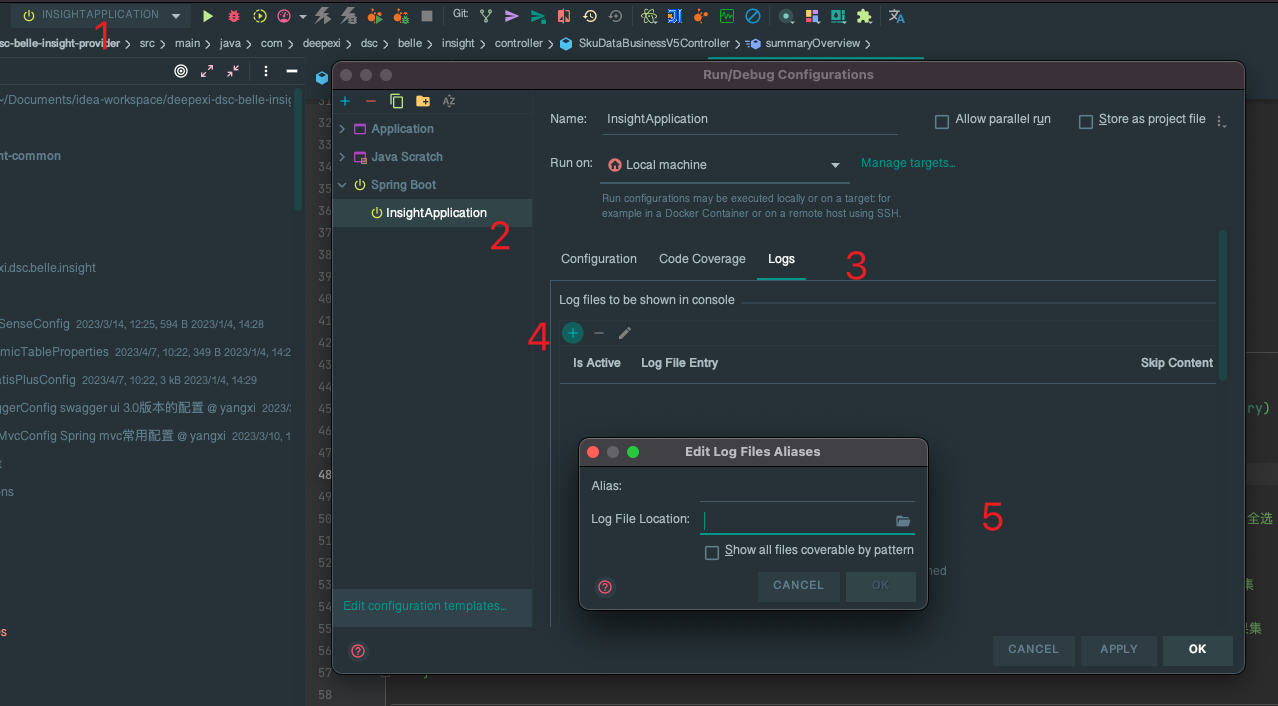
Task: Click the Debug bug icon
Action: click(234, 16)
